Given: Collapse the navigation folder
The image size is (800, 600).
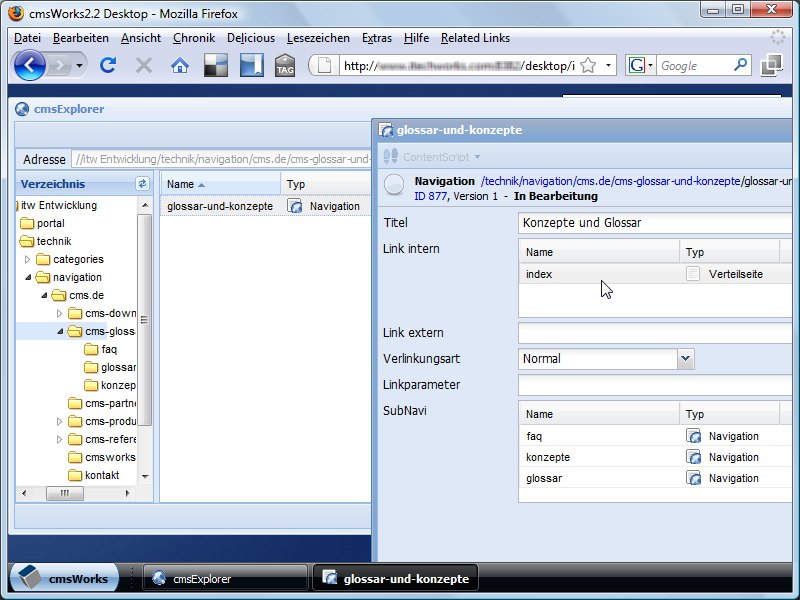Looking at the screenshot, I should tap(28, 278).
